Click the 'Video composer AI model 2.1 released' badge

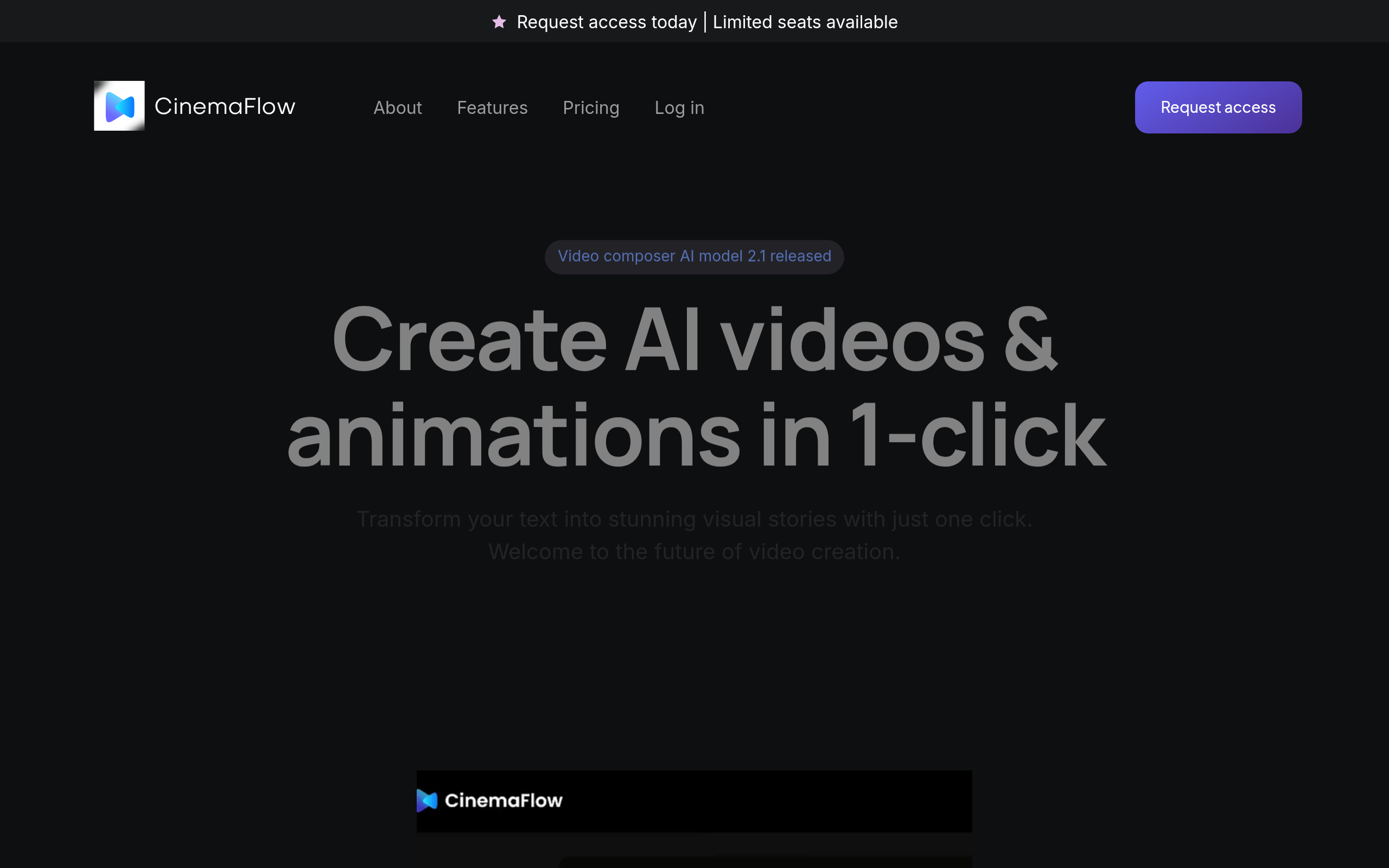point(694,257)
